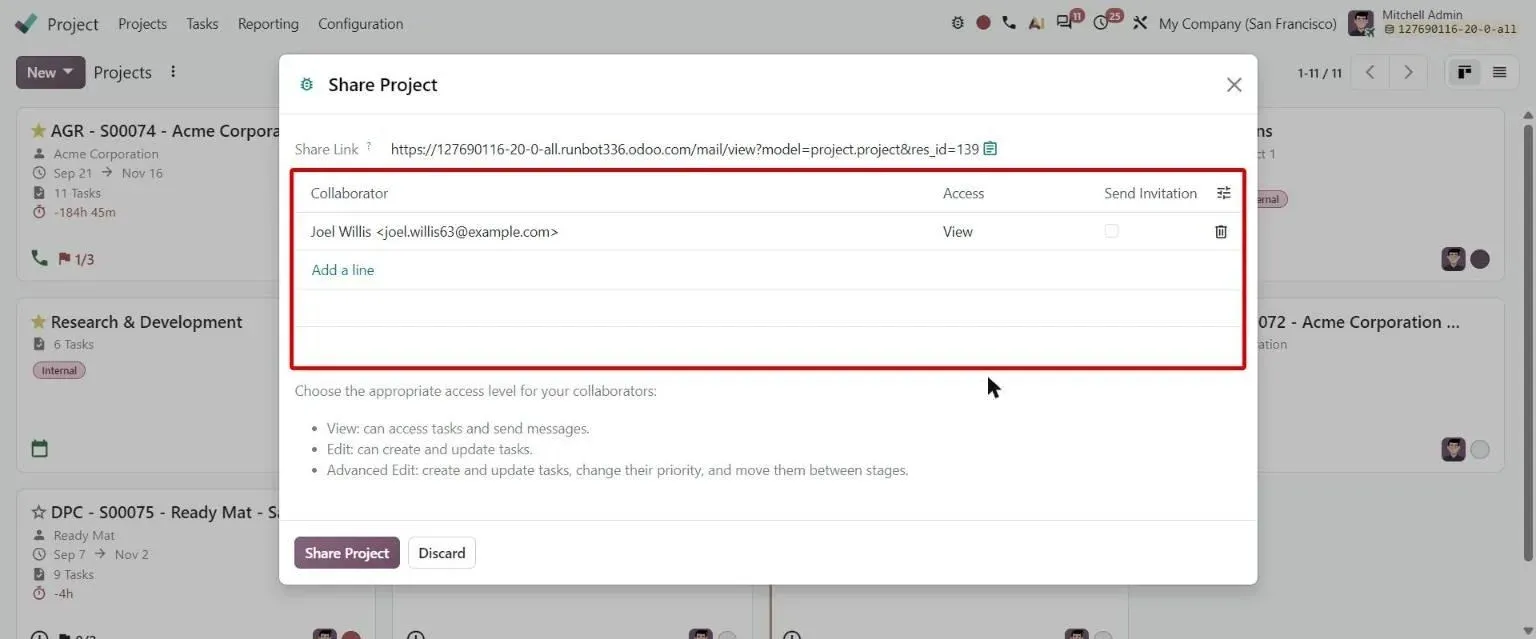Screen dimensions: 1536x639
Task: Open the Reporting menu
Action: coord(268,23)
